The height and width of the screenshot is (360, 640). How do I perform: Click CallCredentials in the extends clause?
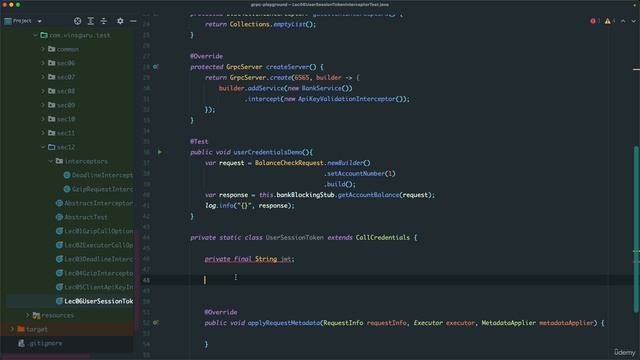tap(382, 238)
